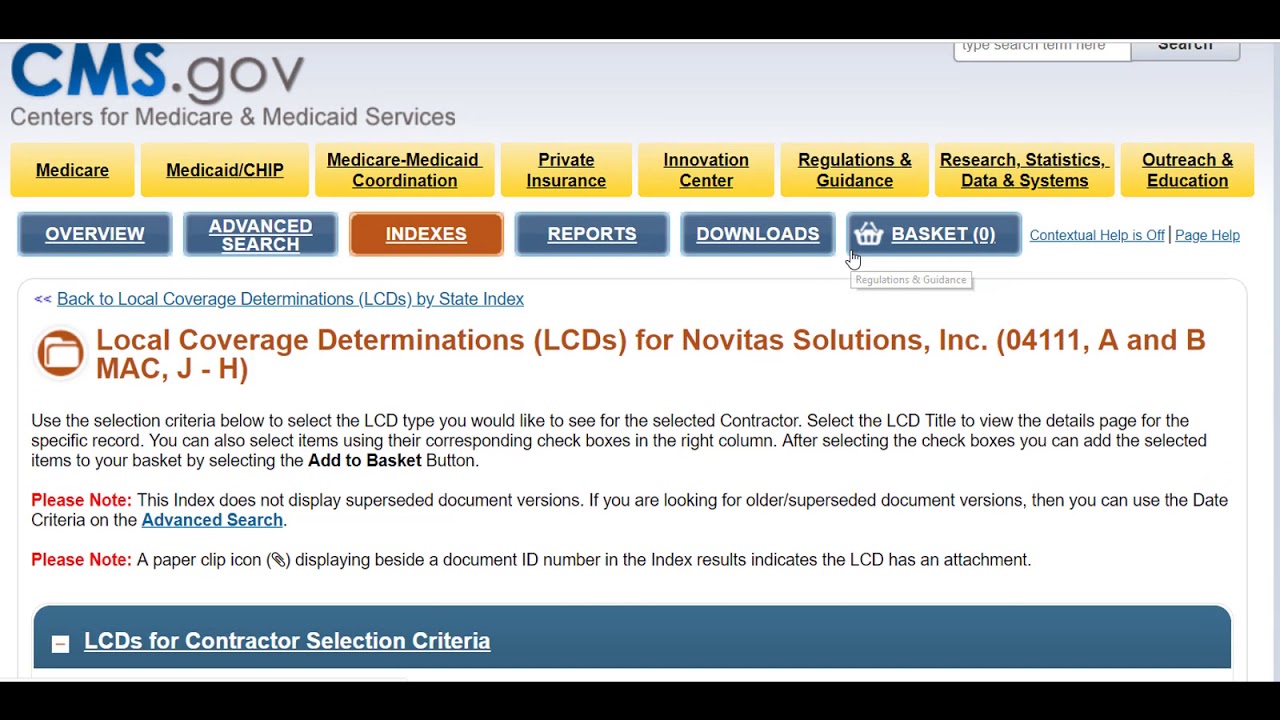The width and height of the screenshot is (1280, 720).
Task: Open the Downloads tab
Action: 757,234
